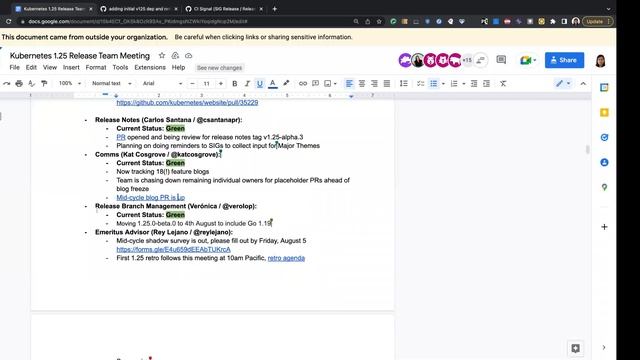Increase the font size with plus

tap(221, 83)
